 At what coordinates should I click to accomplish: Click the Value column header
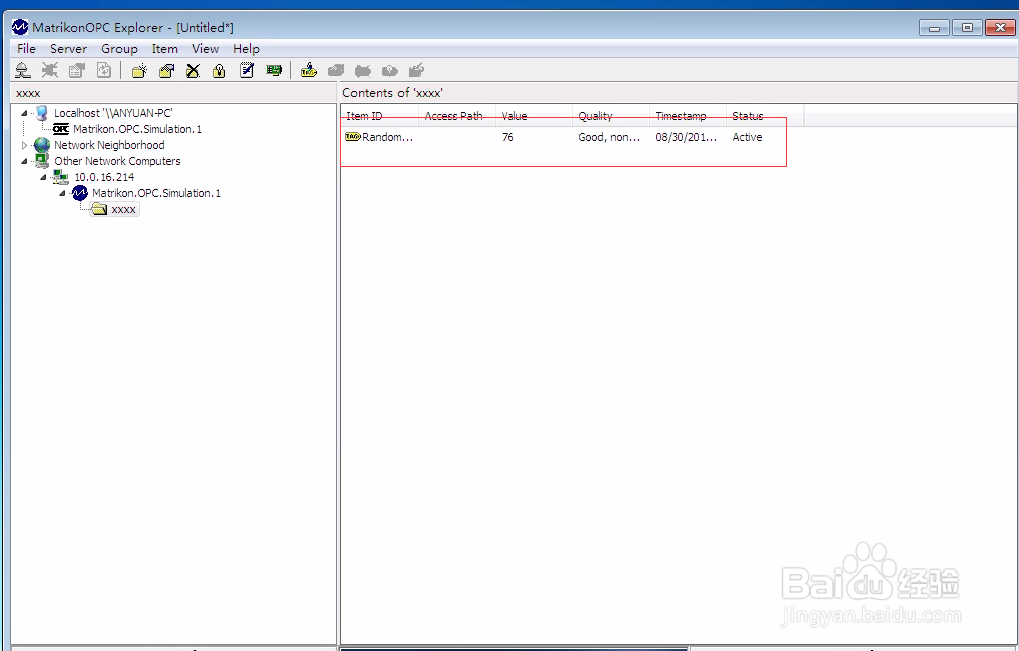click(x=514, y=115)
